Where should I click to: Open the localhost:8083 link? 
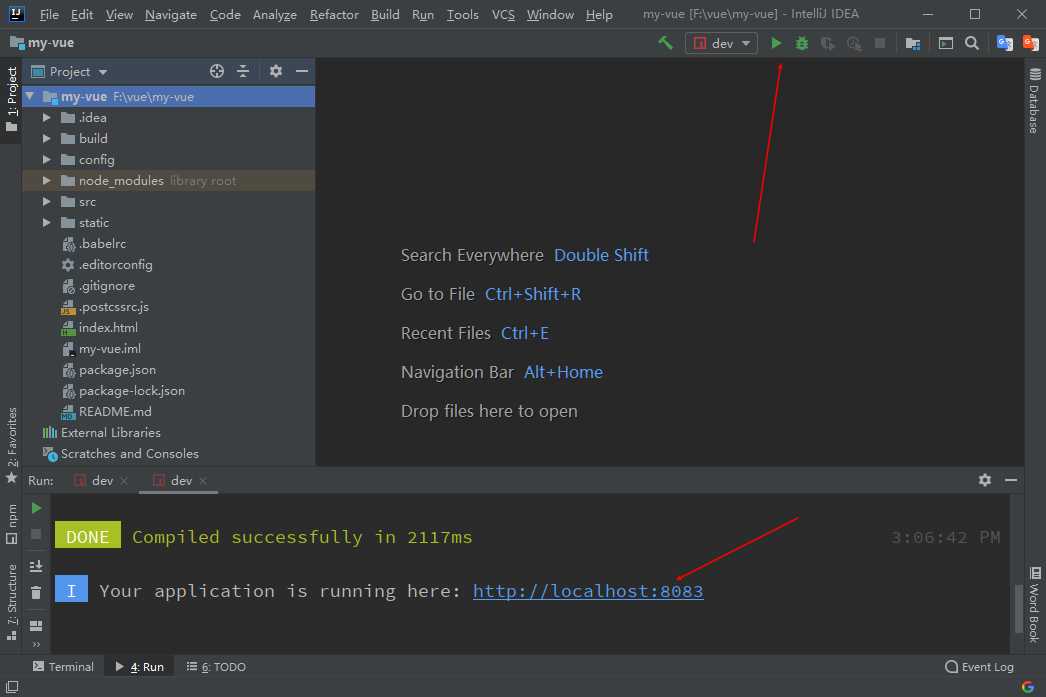[588, 592]
